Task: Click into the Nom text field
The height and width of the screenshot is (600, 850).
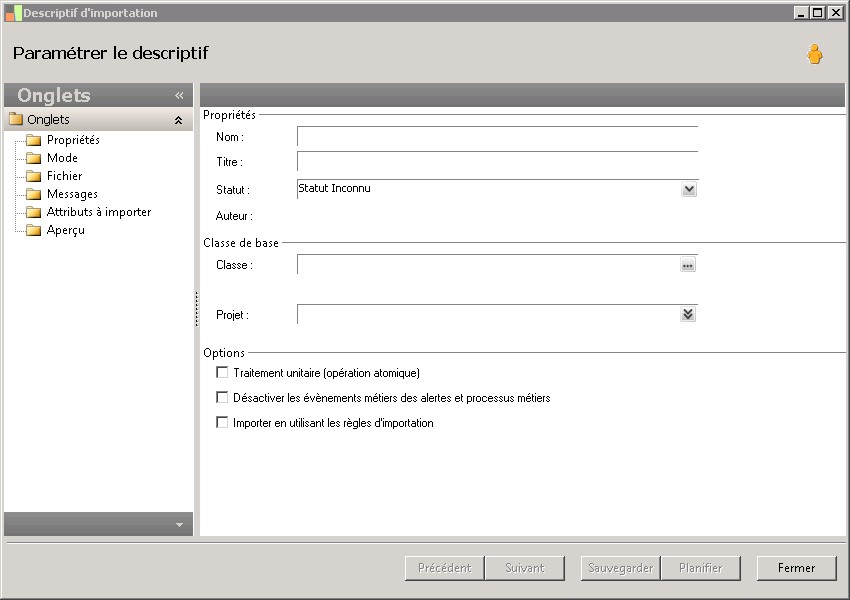Action: click(497, 137)
